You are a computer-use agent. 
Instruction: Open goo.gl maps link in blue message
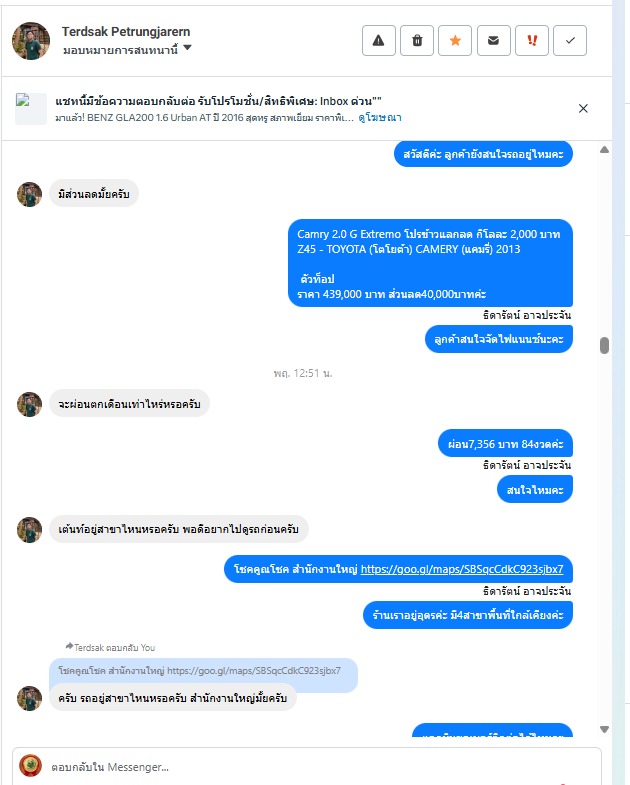coord(462,569)
